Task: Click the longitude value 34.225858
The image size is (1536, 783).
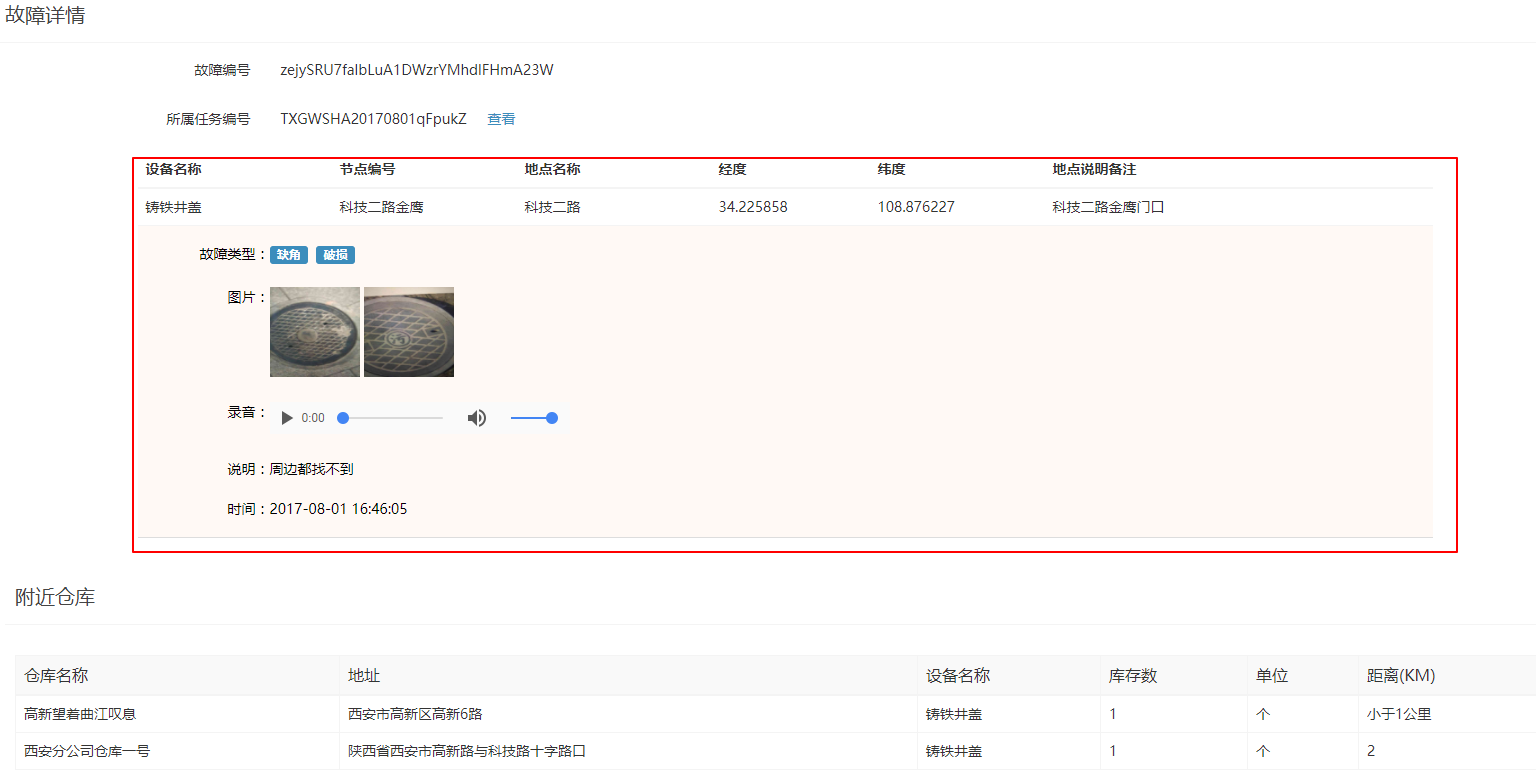Action: (x=753, y=208)
